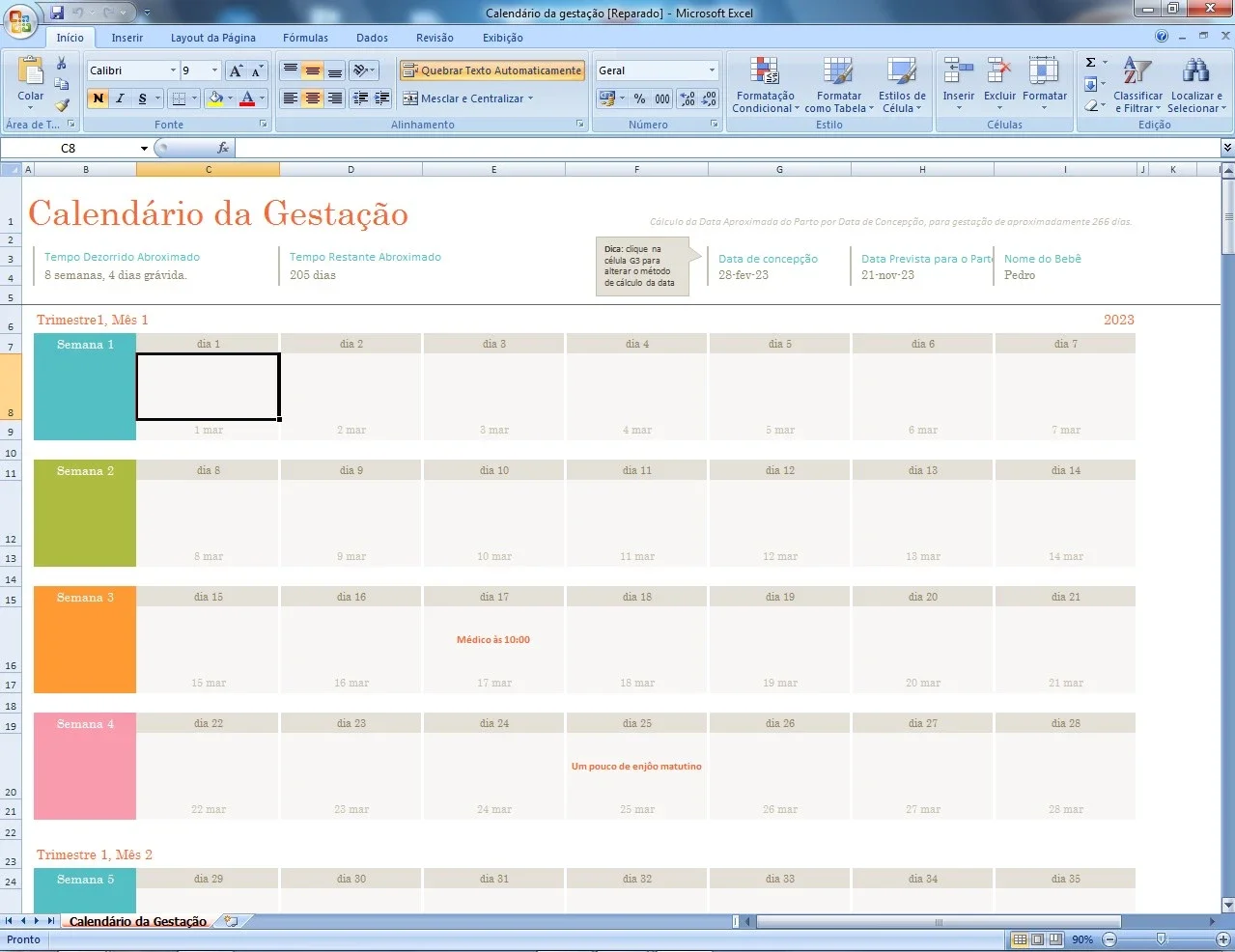This screenshot has height=952, width=1235.
Task: Click the Format Painter brush icon
Action: (62, 104)
